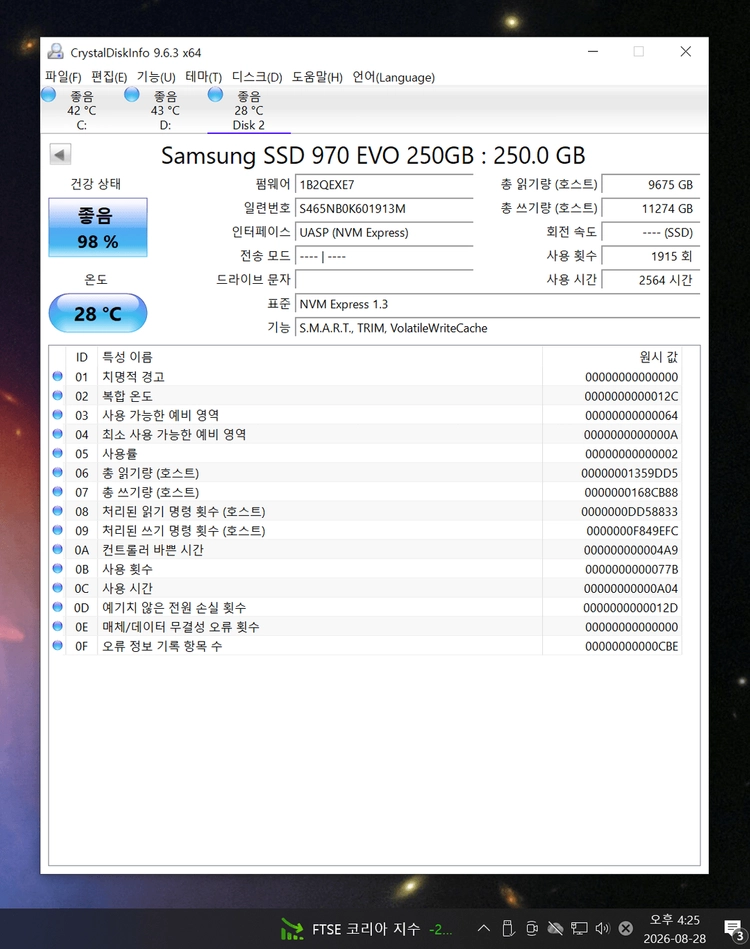
Task: Click the interface field UASP (NVM Express)
Action: click(x=384, y=232)
